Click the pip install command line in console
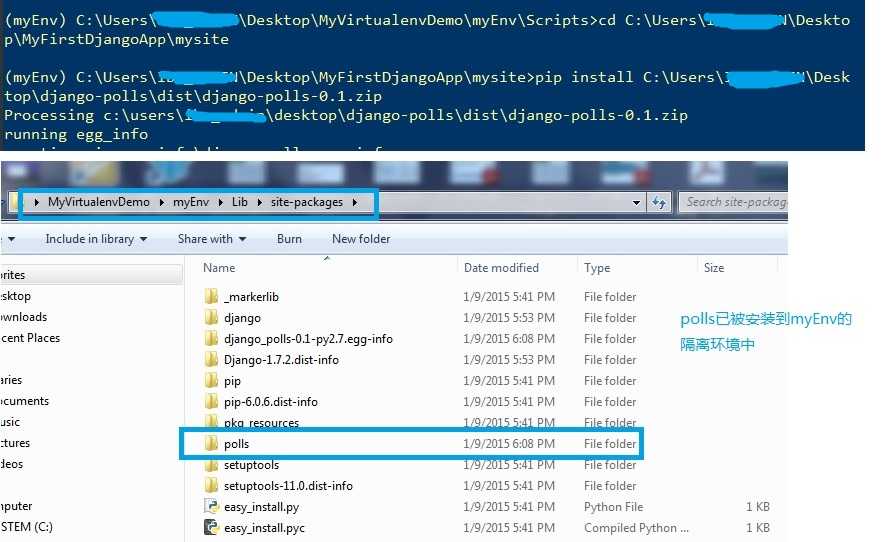The image size is (881, 542). pyautogui.click(x=427, y=86)
